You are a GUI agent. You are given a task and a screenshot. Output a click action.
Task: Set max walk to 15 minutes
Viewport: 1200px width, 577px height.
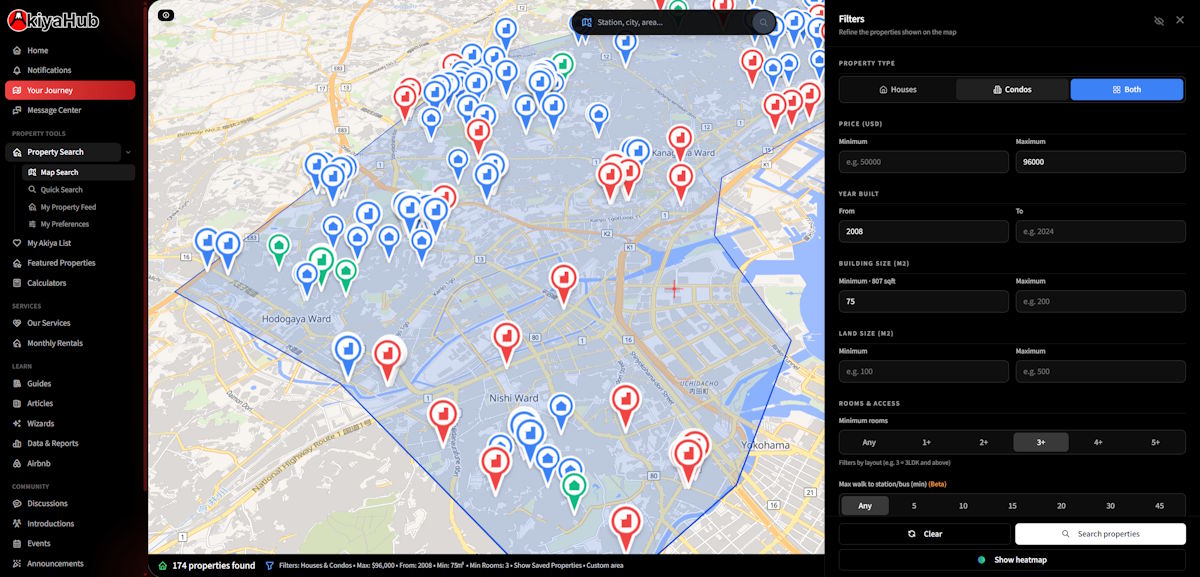1012,506
